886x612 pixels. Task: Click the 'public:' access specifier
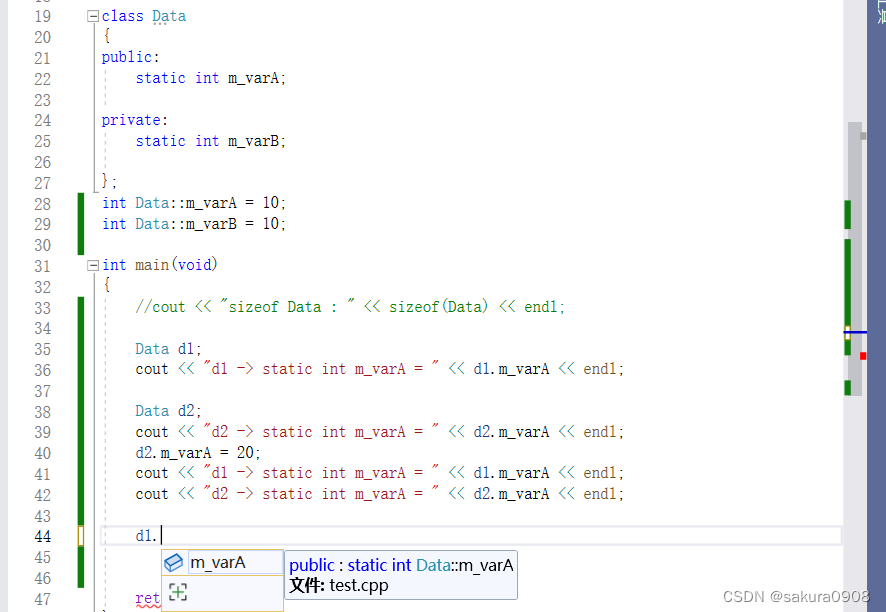[x=131, y=57]
